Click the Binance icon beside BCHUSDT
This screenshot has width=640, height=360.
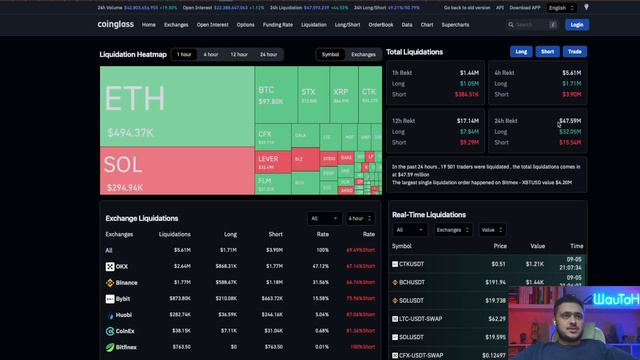pyautogui.click(x=395, y=282)
